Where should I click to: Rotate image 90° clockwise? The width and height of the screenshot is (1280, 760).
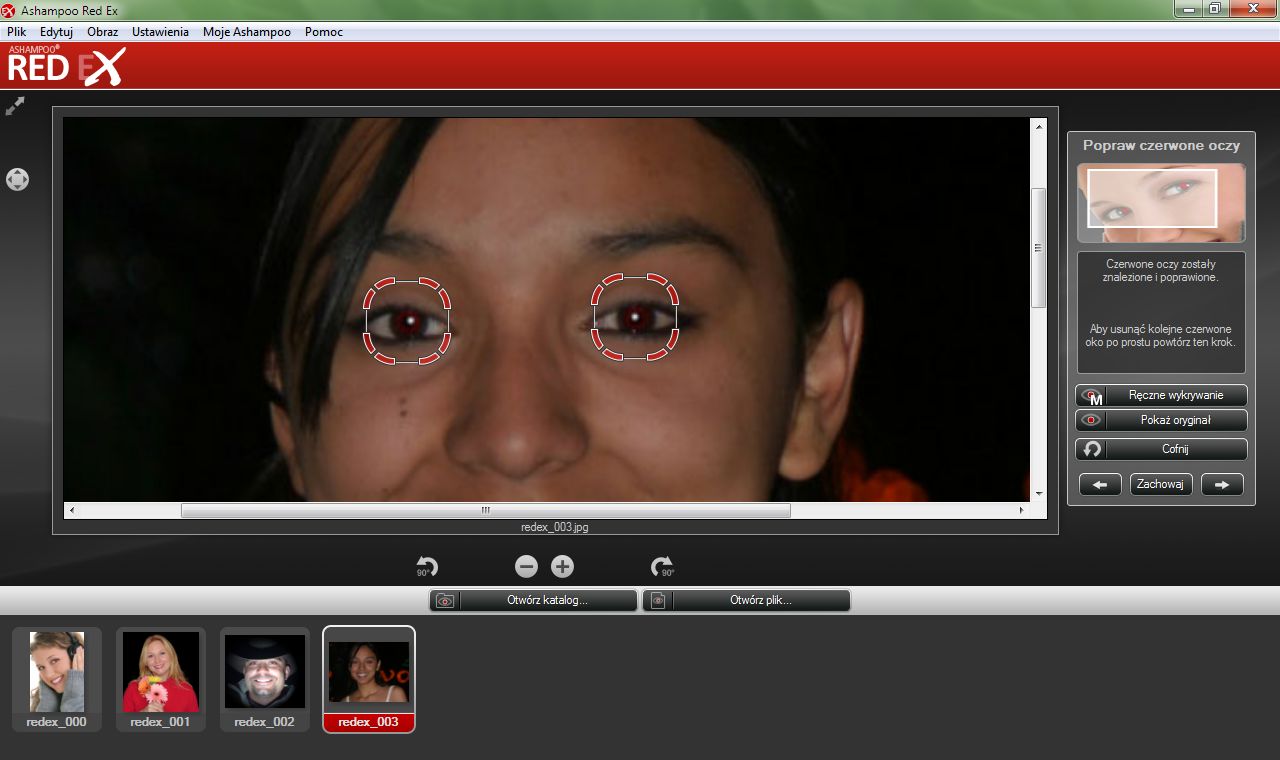[662, 567]
